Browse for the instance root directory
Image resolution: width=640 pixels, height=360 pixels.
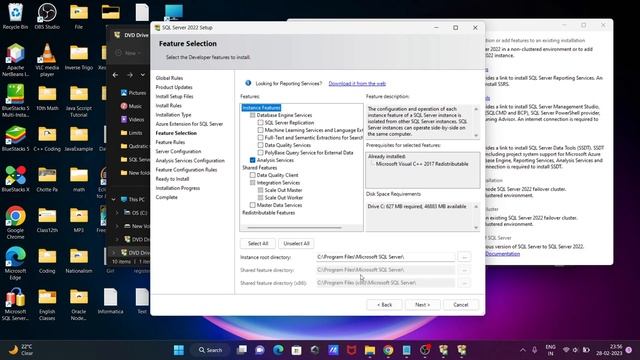point(464,257)
